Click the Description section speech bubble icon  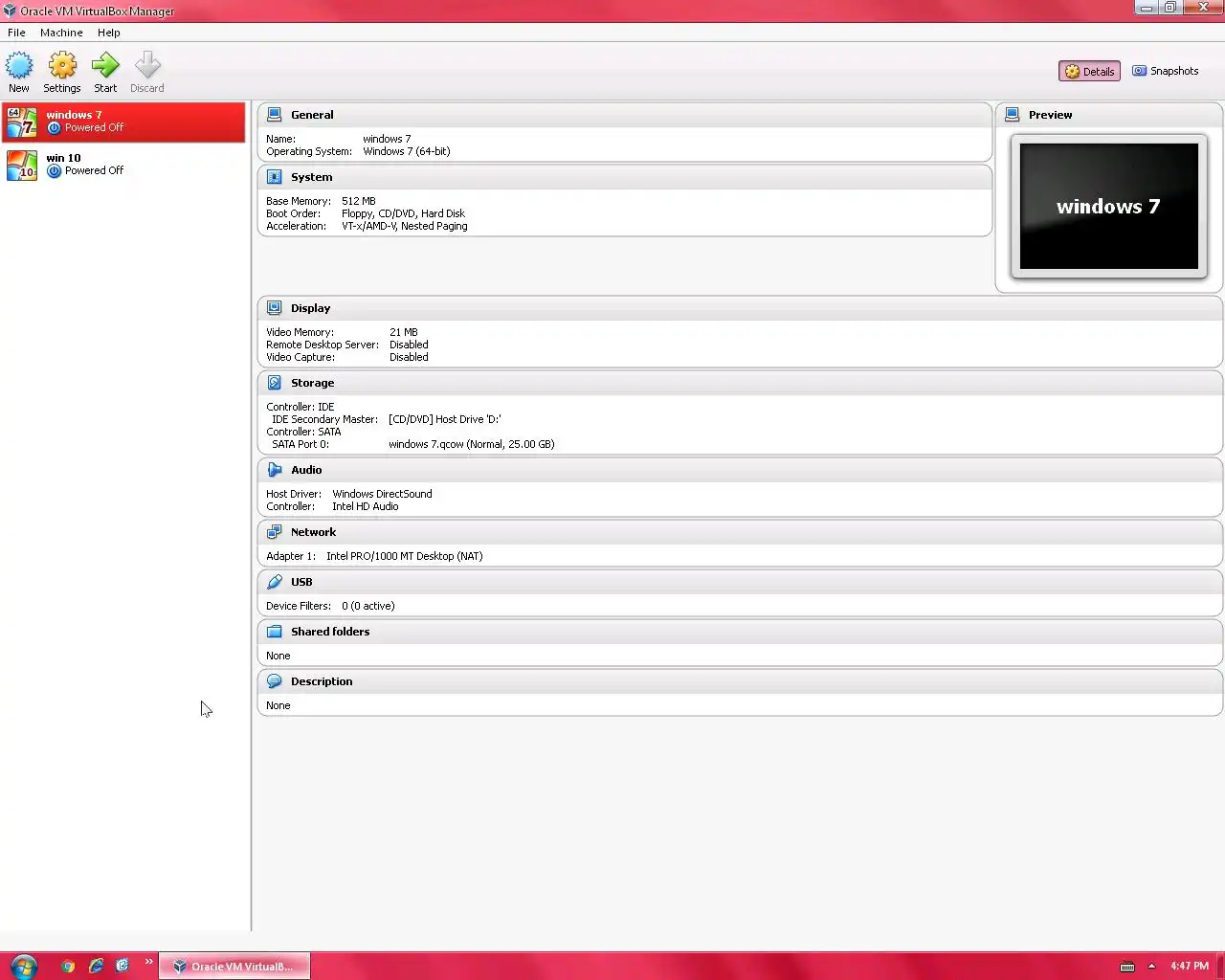point(275,681)
